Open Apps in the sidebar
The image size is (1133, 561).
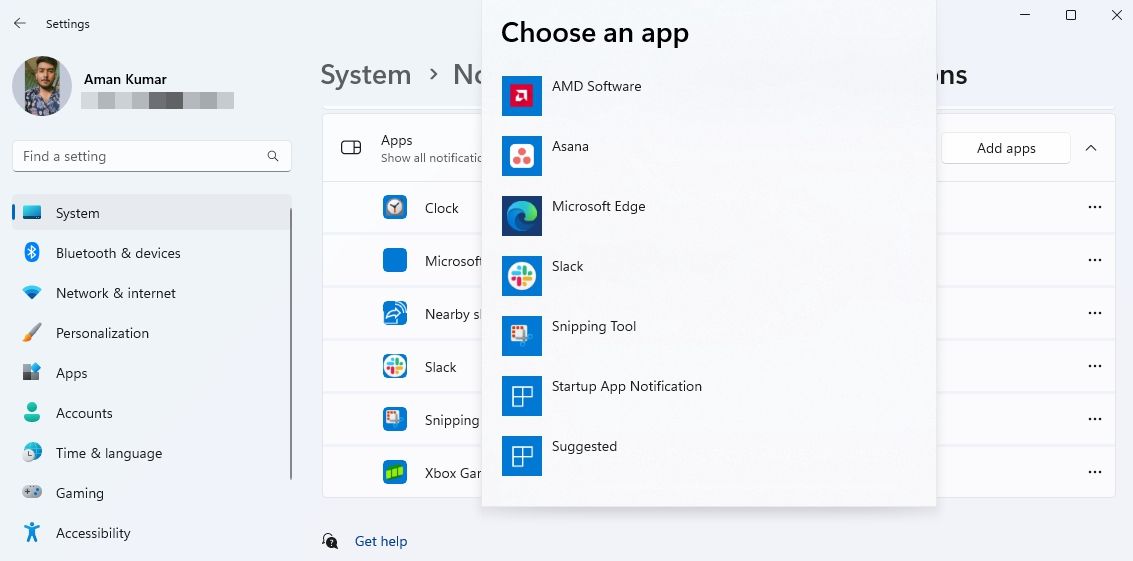coord(152,373)
